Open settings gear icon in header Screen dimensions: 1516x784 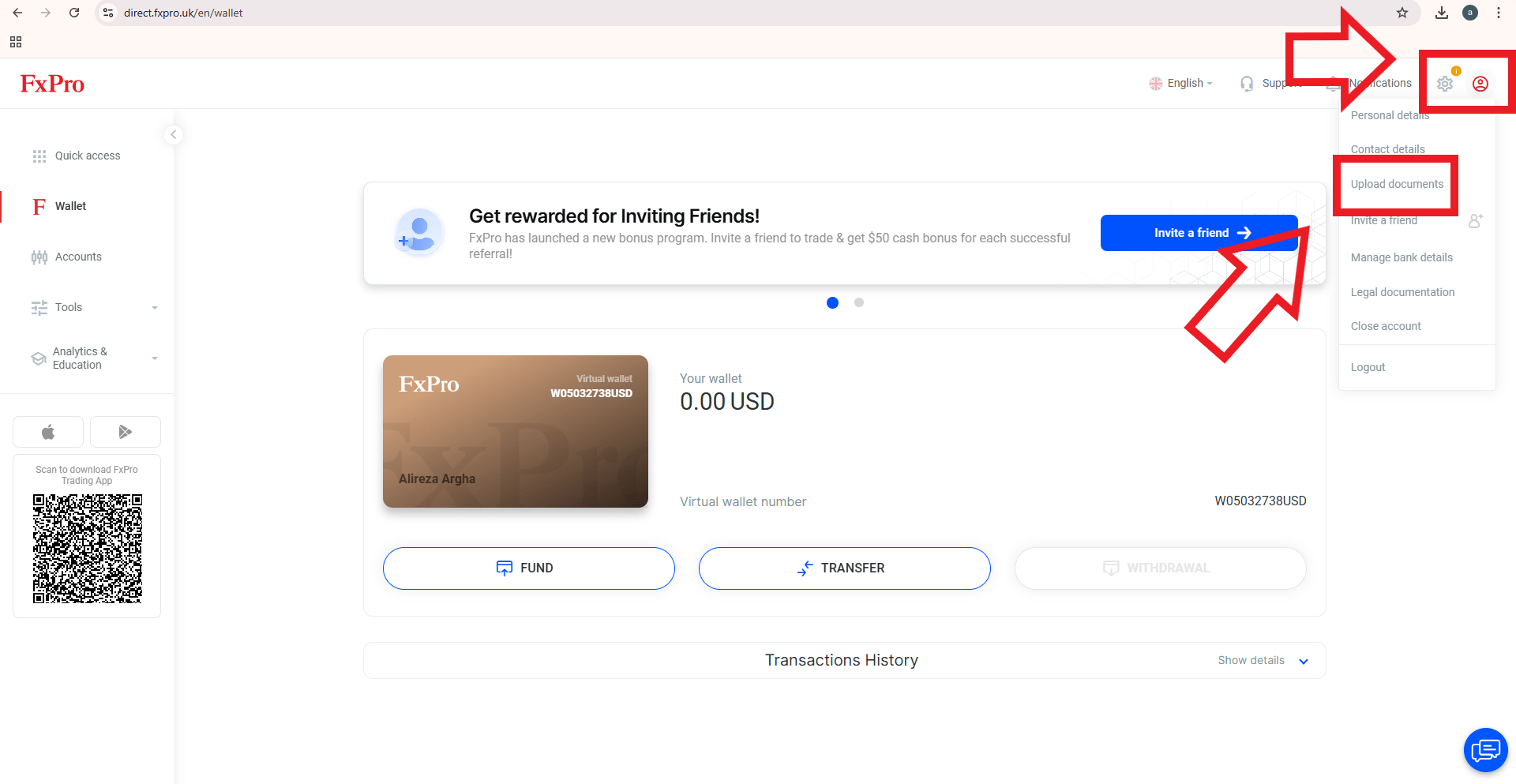point(1445,84)
